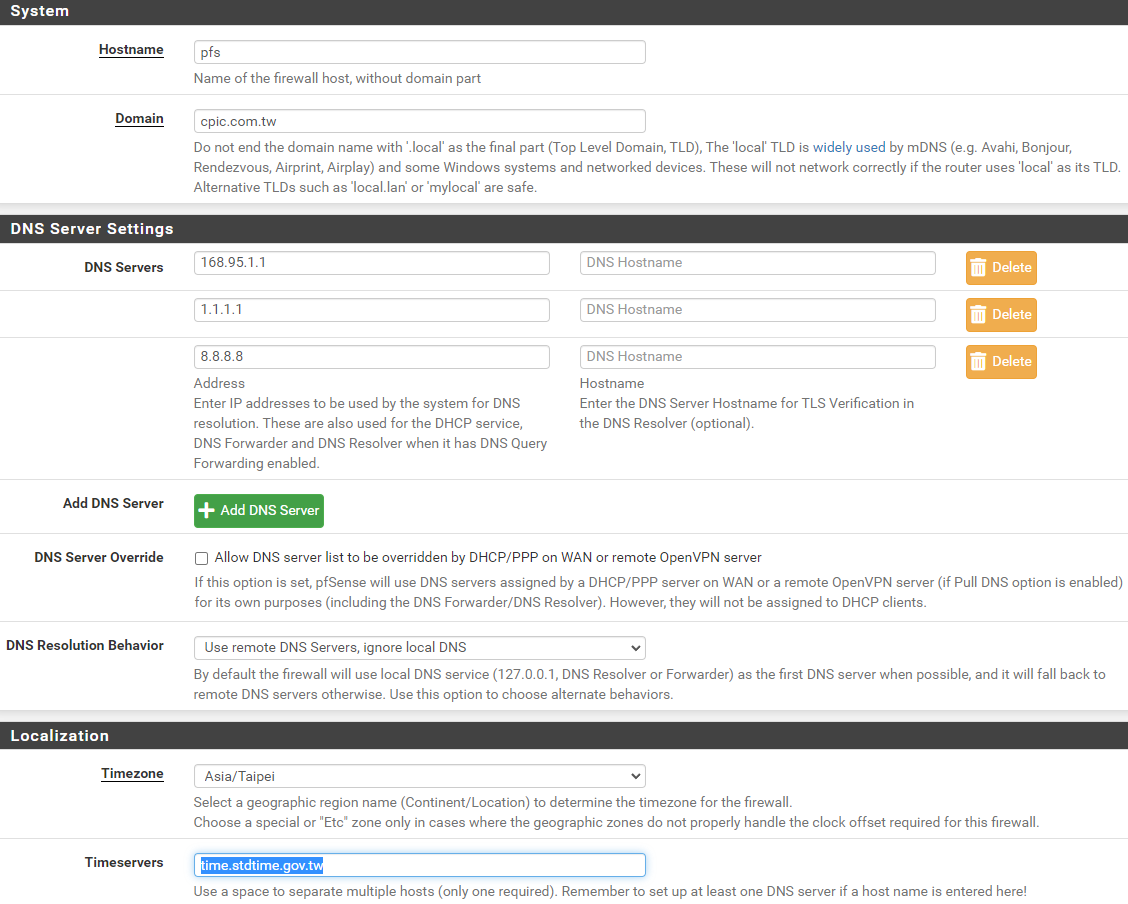The height and width of the screenshot is (904, 1128).
Task: Click trash icon beside 8.8.8.8 DNS server
Action: click(979, 362)
